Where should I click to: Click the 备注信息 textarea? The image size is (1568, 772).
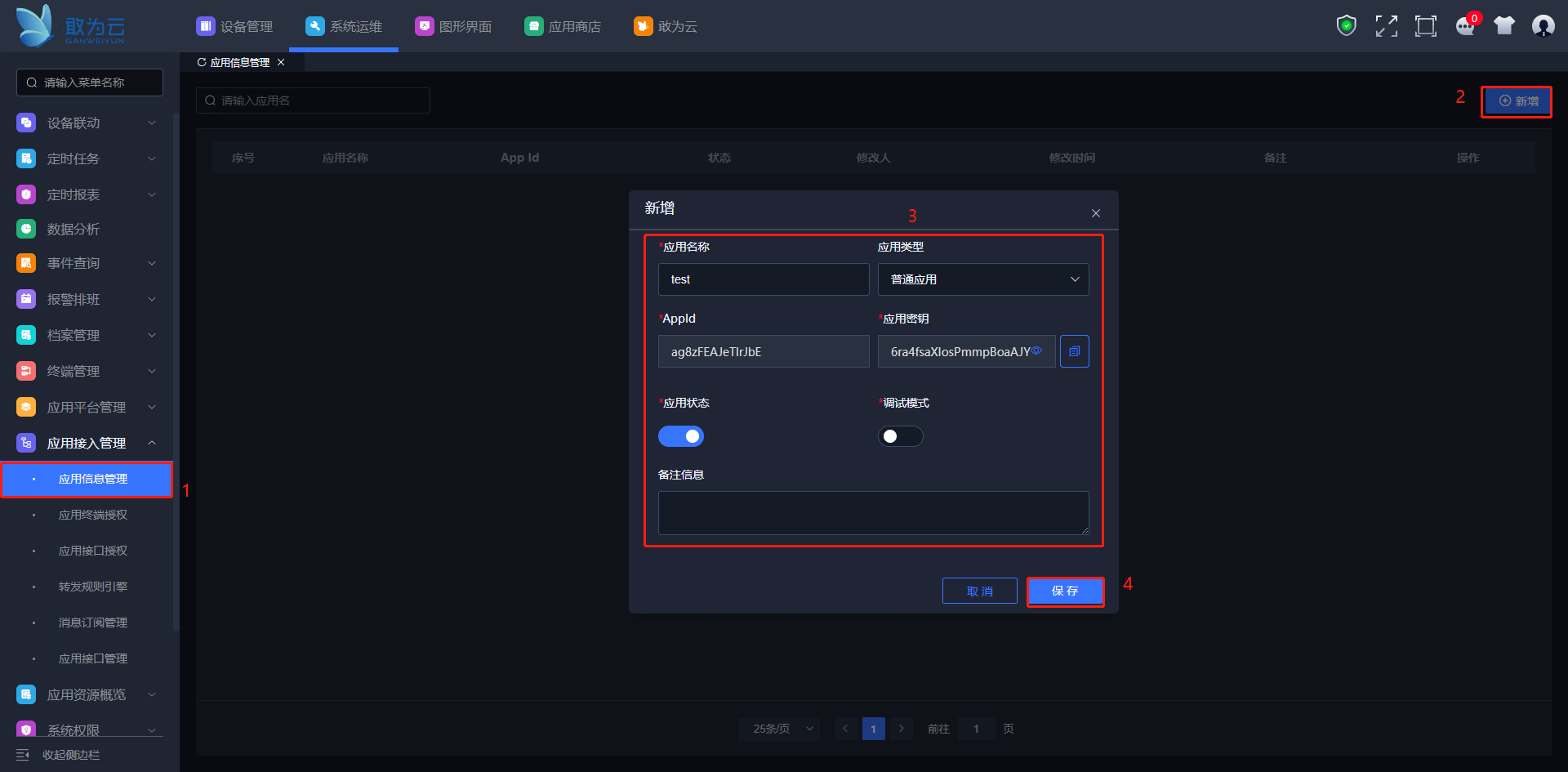pos(874,513)
